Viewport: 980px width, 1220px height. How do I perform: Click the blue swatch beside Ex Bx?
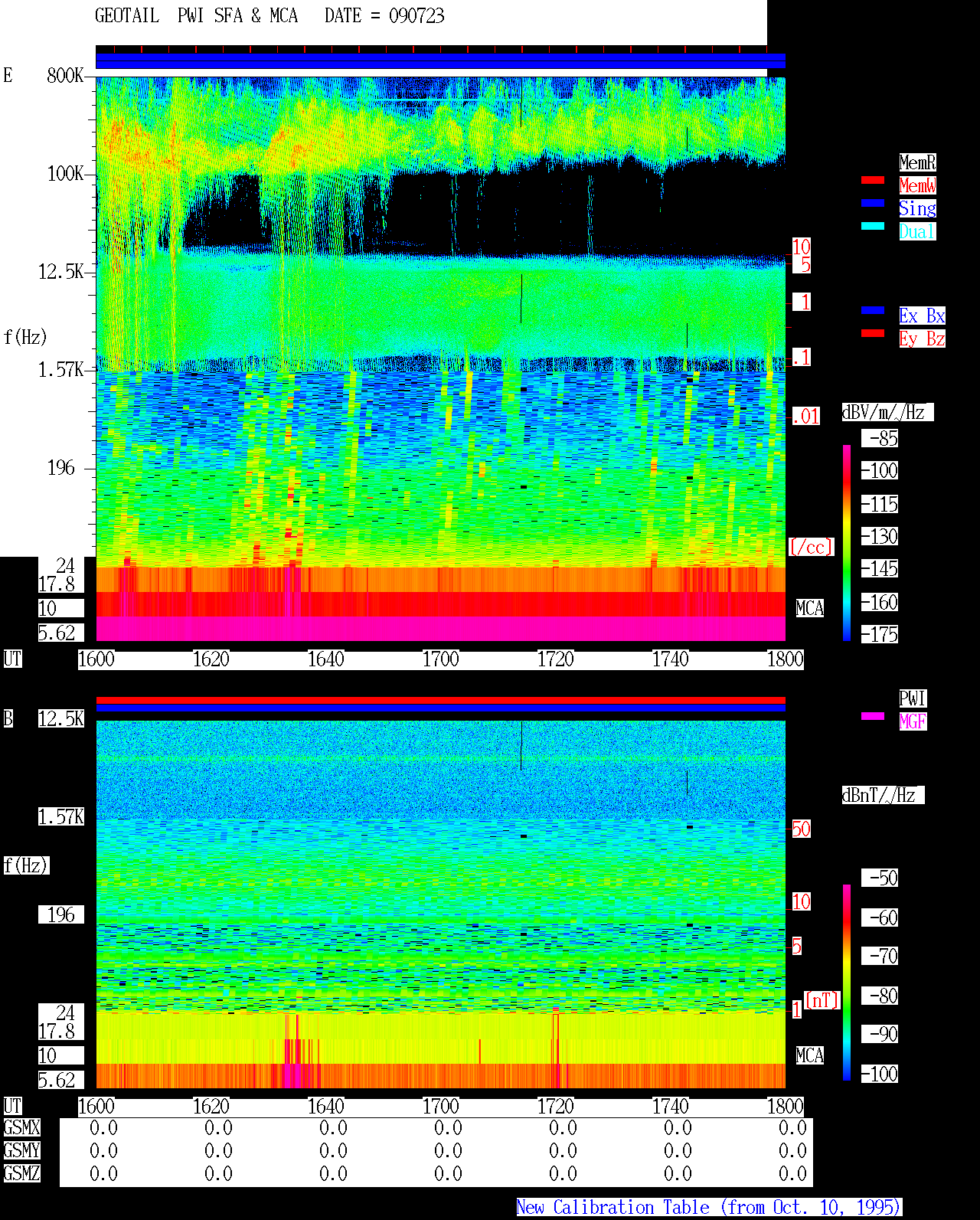click(x=873, y=311)
